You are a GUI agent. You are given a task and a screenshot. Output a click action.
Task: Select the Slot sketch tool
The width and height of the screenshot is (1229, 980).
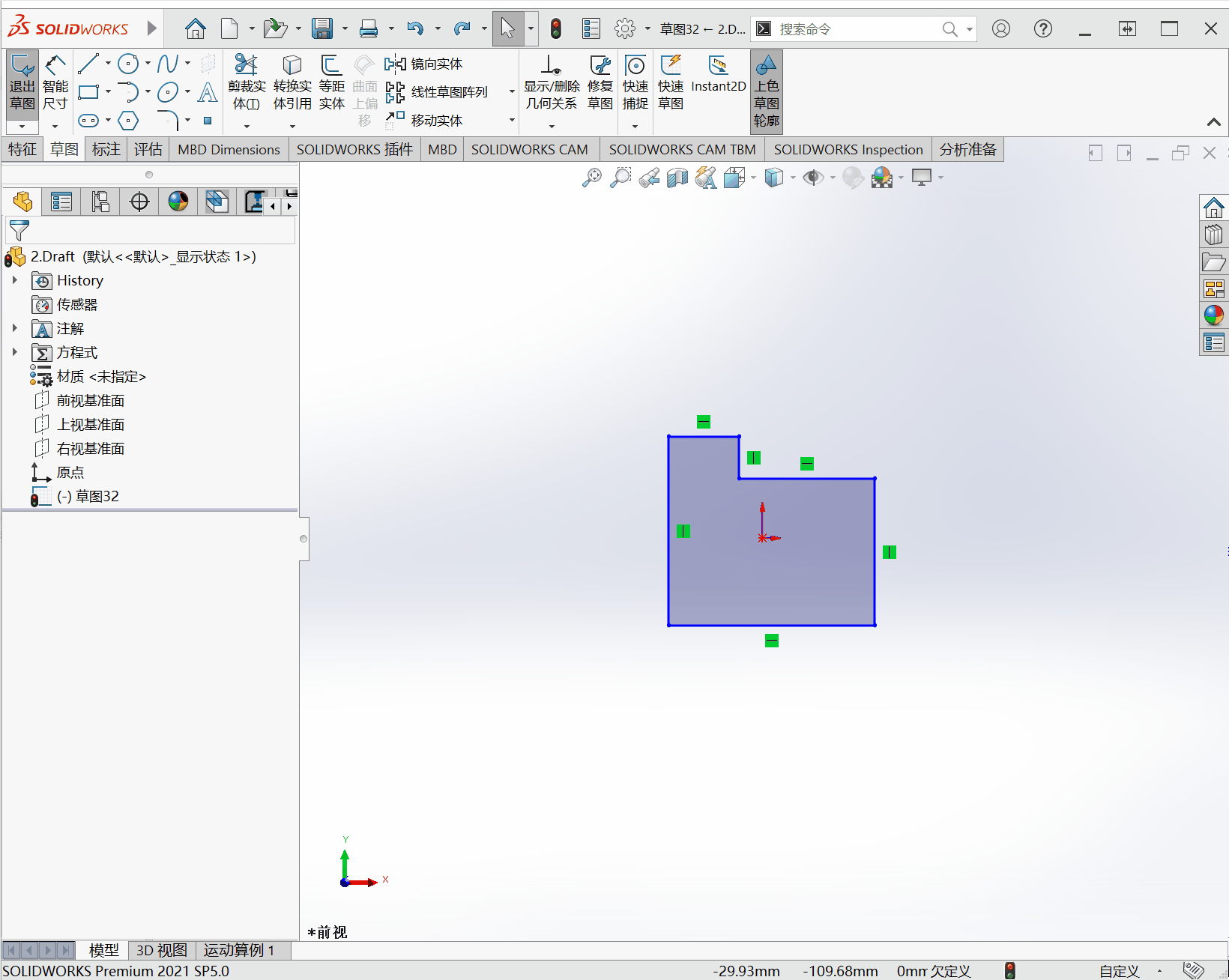[88, 121]
